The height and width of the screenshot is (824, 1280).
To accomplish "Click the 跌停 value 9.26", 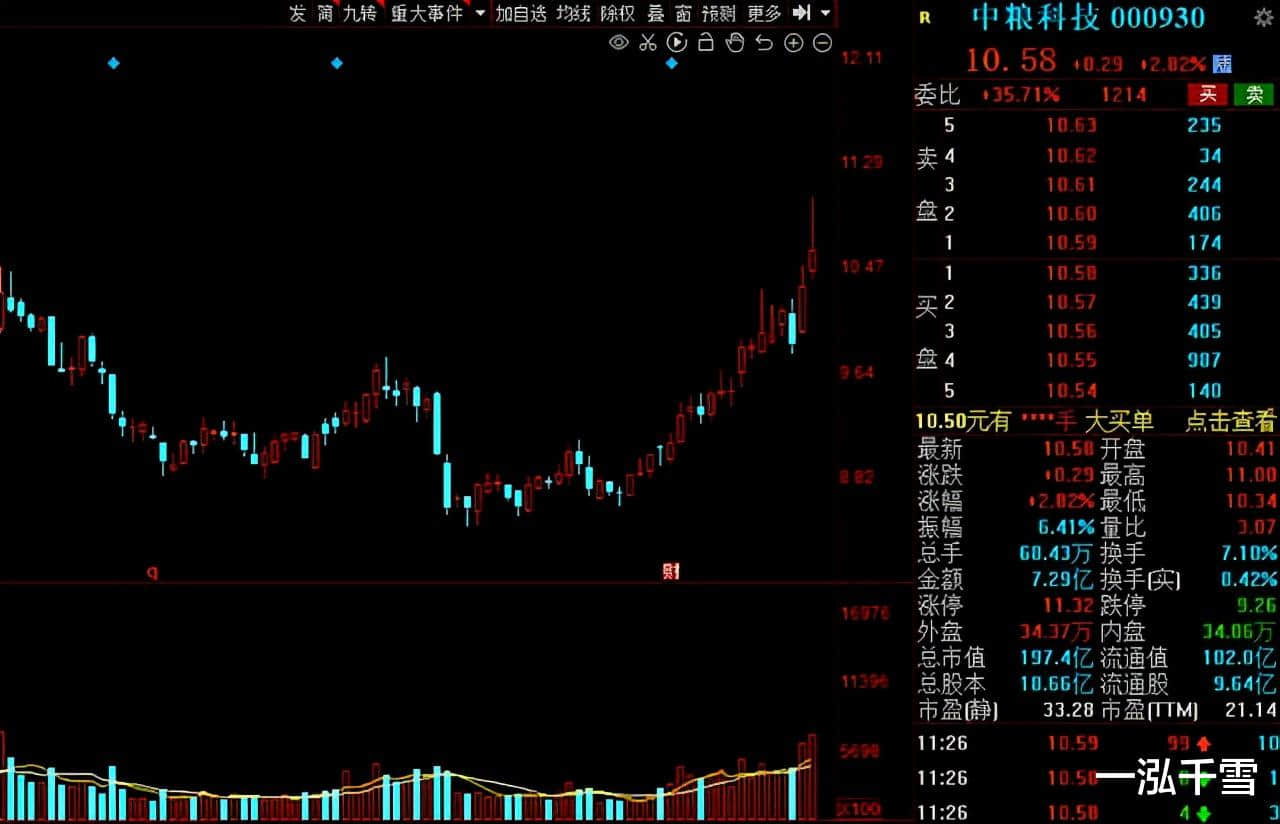I will click(x=1257, y=605).
